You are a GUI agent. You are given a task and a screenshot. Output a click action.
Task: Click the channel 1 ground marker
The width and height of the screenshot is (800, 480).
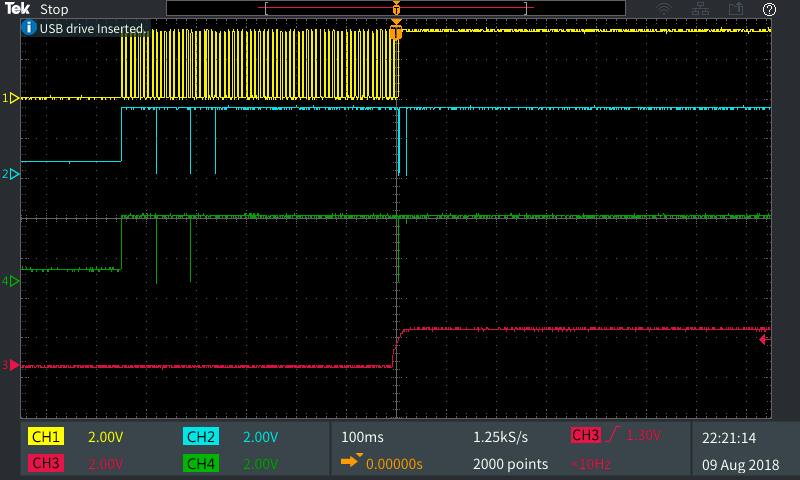click(x=11, y=98)
